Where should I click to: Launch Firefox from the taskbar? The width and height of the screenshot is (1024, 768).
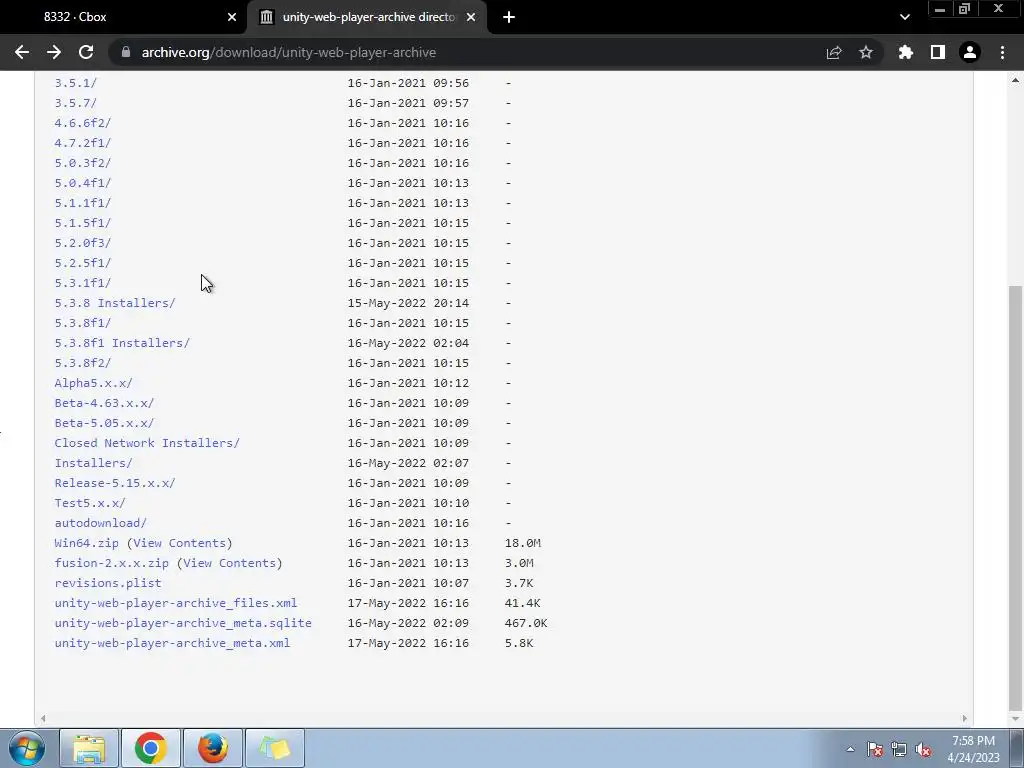tap(213, 748)
